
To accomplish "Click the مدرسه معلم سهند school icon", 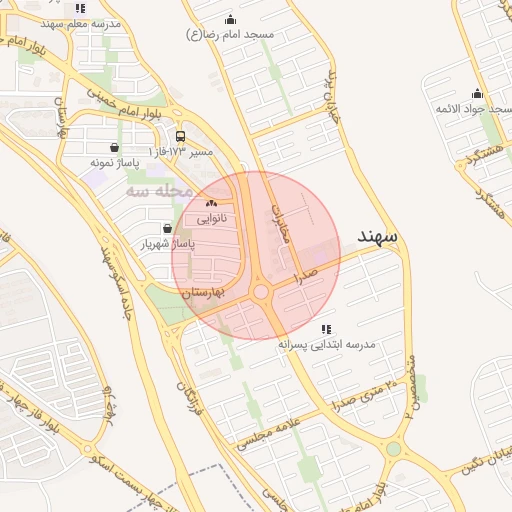I will tap(80, 9).
